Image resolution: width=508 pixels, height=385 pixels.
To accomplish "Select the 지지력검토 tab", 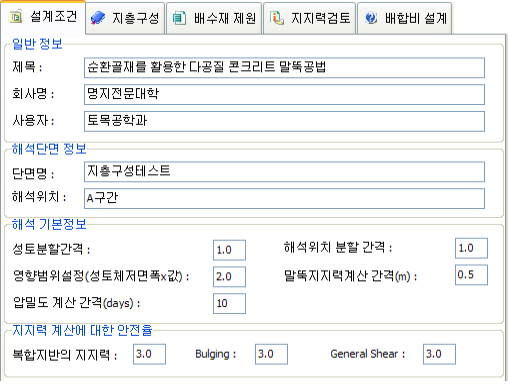I will coord(309,18).
